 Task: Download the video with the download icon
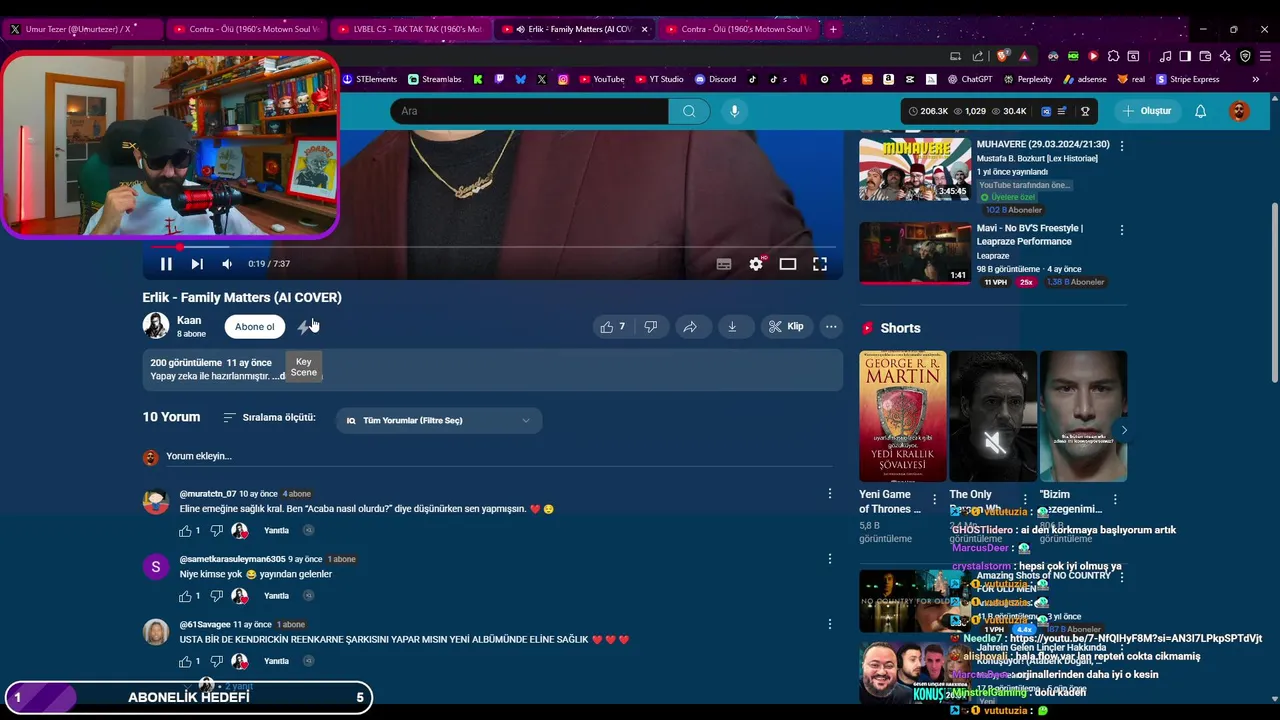[x=732, y=327]
